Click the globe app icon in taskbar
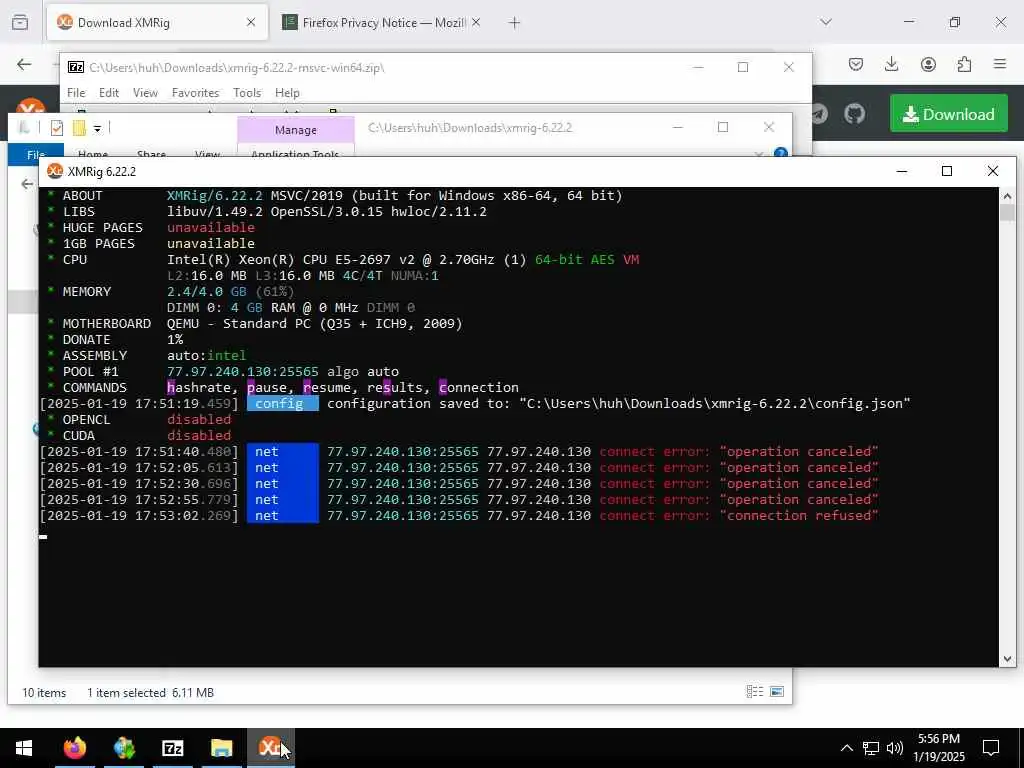Screen dimensions: 1024x768 point(123,748)
